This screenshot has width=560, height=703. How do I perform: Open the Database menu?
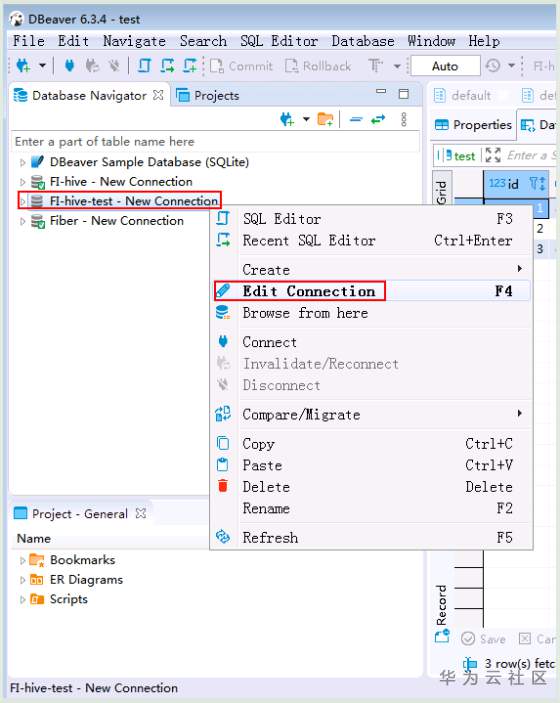[x=363, y=41]
